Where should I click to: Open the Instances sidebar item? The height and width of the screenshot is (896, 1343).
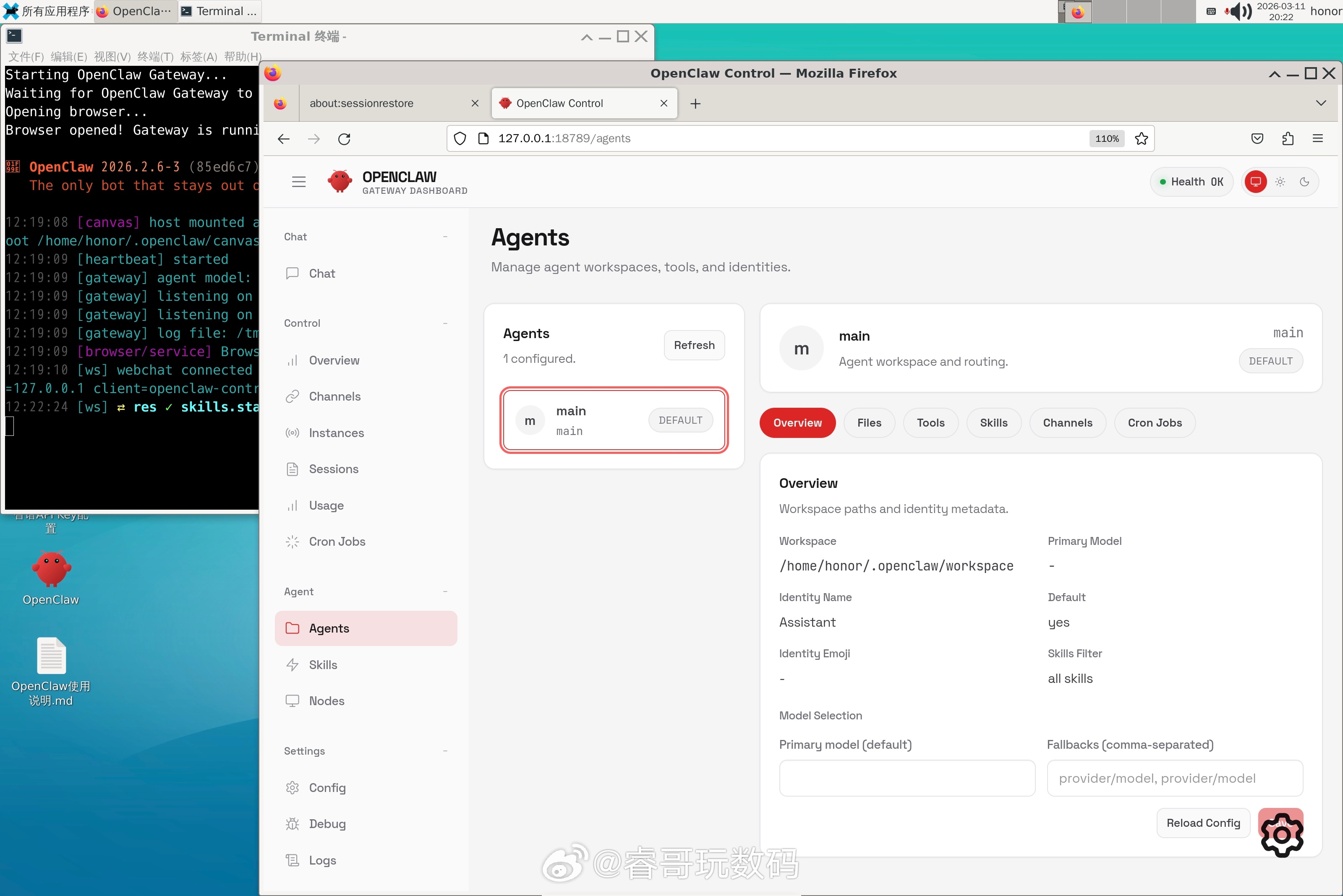click(x=336, y=432)
